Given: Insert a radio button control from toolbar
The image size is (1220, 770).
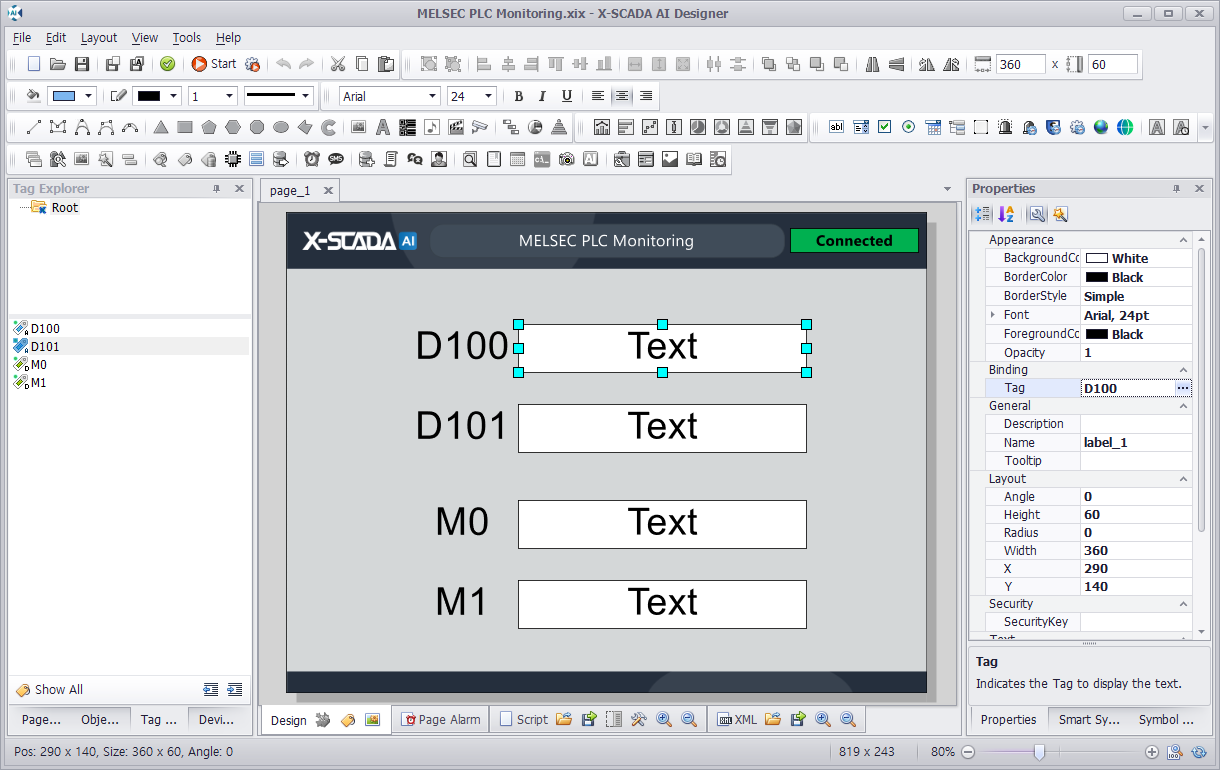Looking at the screenshot, I should point(909,127).
